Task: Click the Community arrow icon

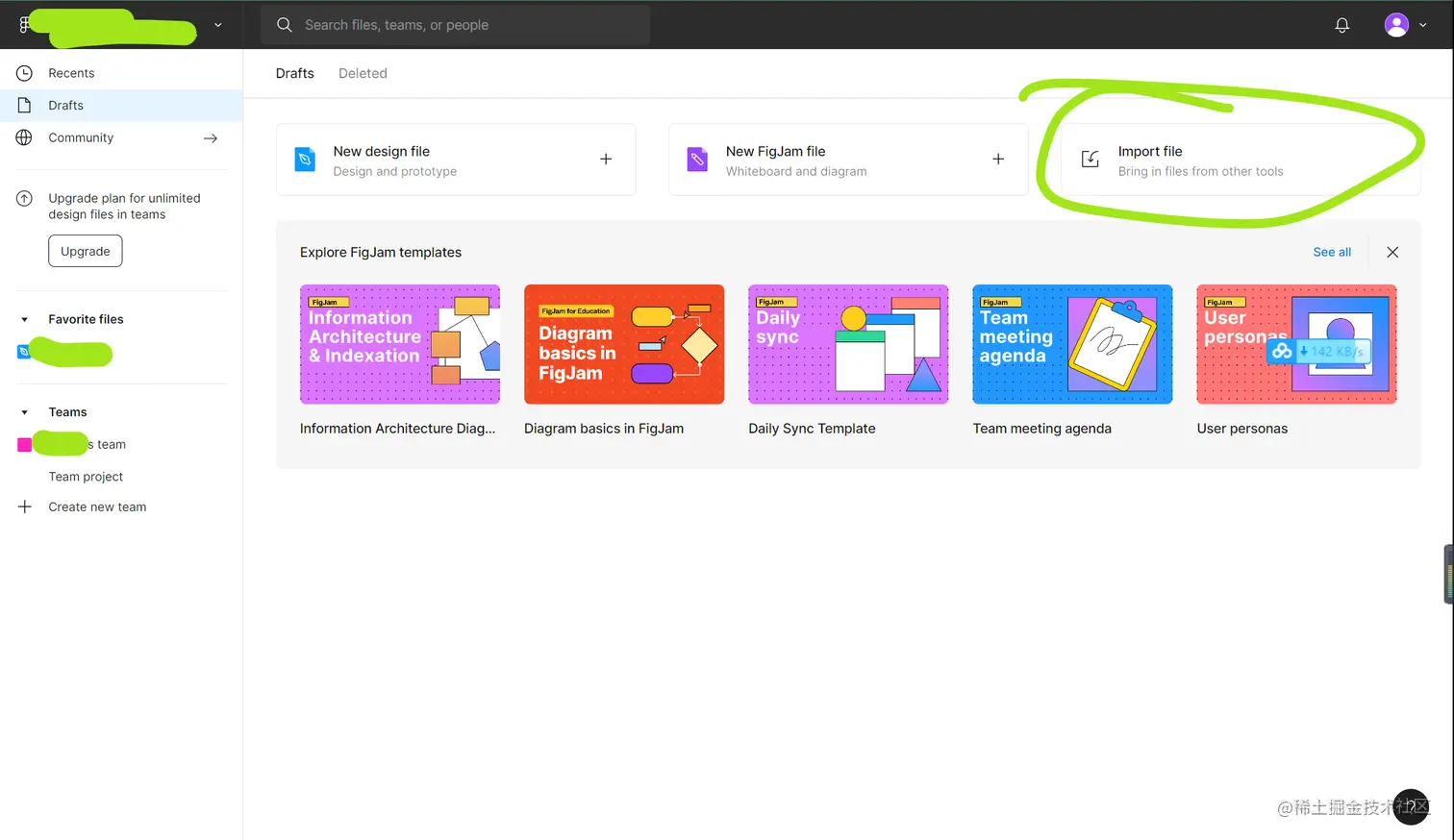Action: [211, 138]
